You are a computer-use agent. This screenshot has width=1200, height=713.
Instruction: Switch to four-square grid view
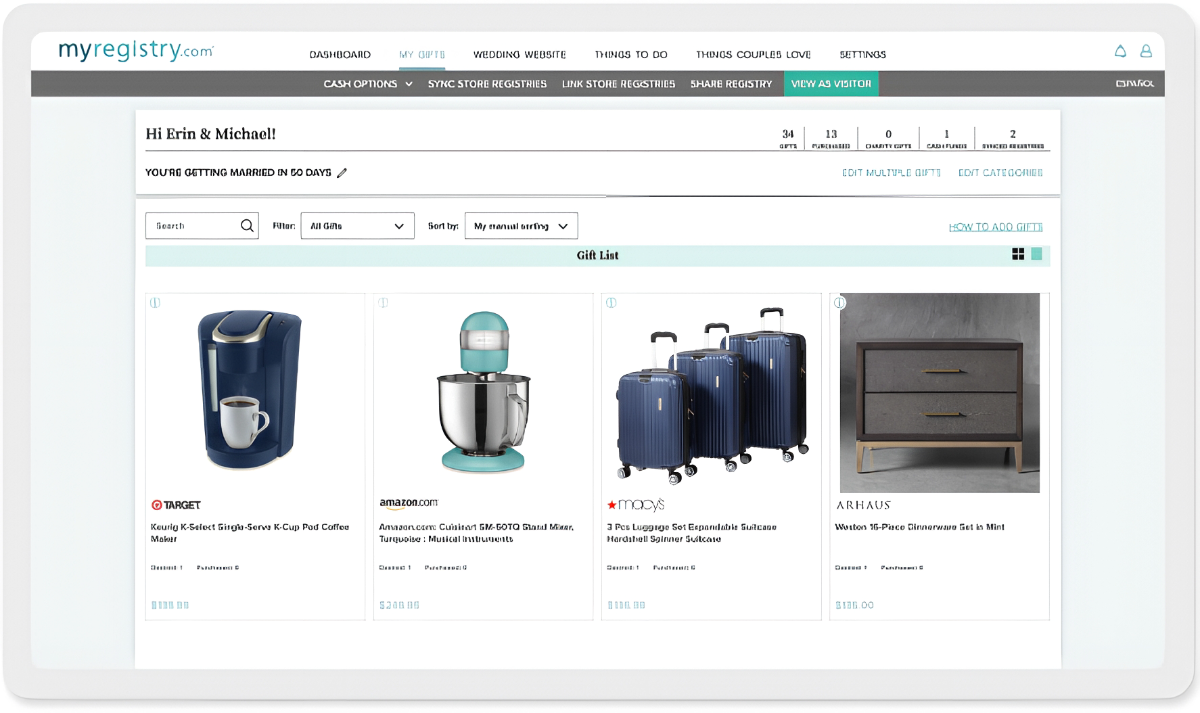coord(1018,254)
